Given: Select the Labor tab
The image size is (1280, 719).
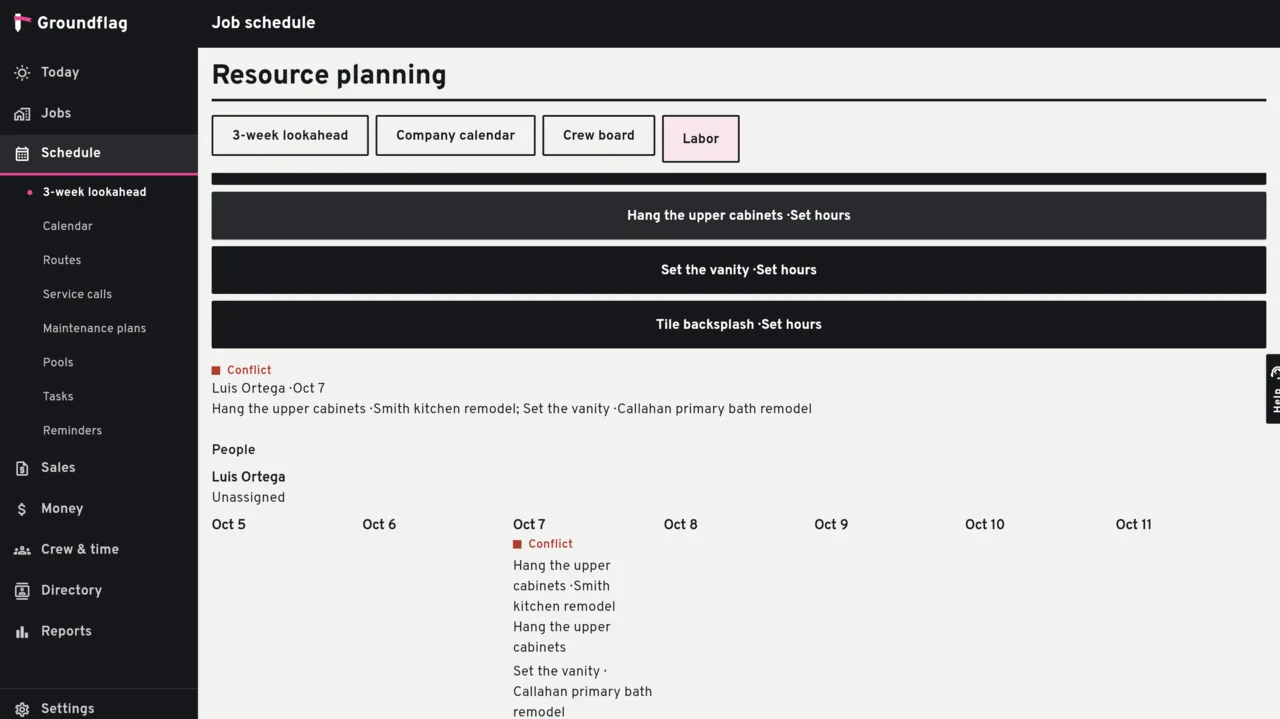Looking at the screenshot, I should coord(700,139).
